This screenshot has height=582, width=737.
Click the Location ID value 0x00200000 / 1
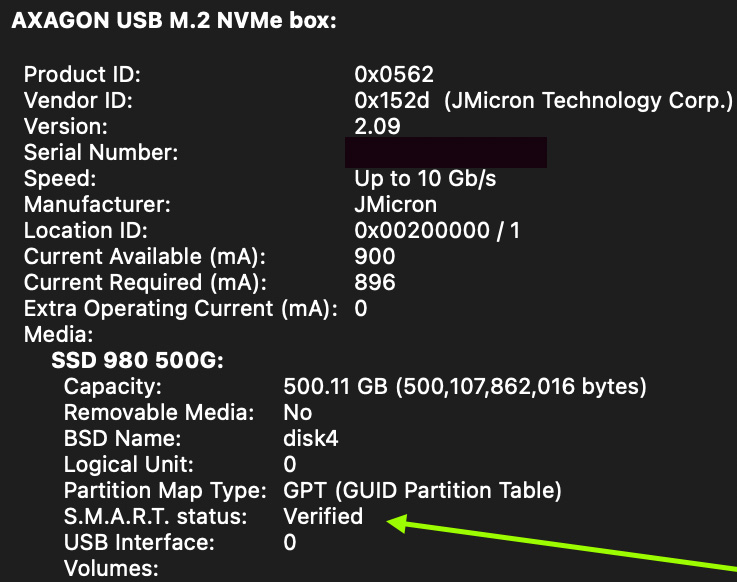pyautogui.click(x=437, y=231)
